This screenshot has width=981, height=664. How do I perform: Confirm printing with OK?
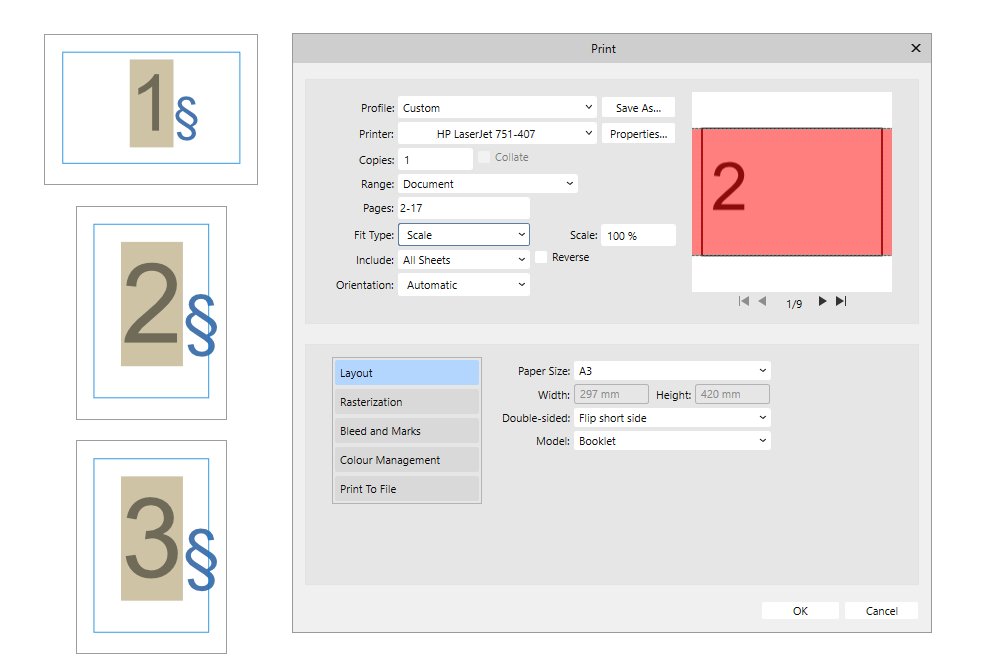[x=800, y=611]
